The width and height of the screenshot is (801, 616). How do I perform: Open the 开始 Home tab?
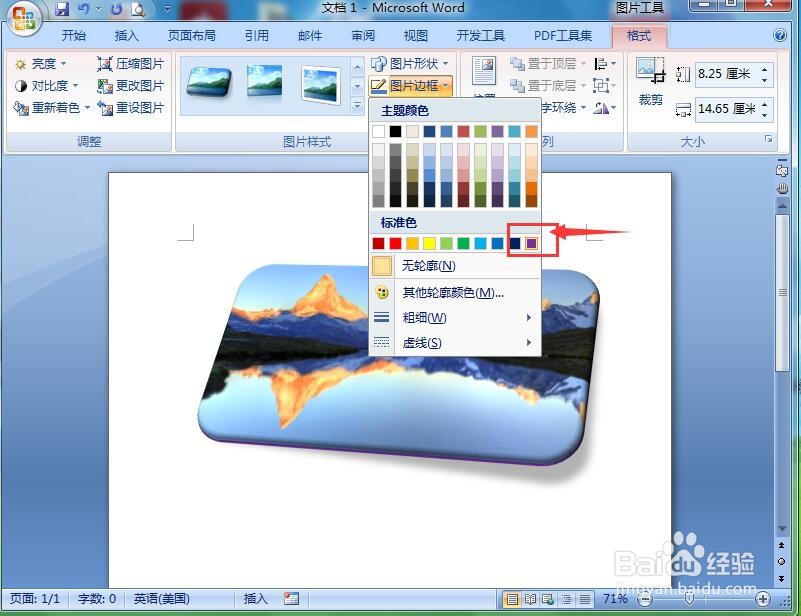pos(74,36)
